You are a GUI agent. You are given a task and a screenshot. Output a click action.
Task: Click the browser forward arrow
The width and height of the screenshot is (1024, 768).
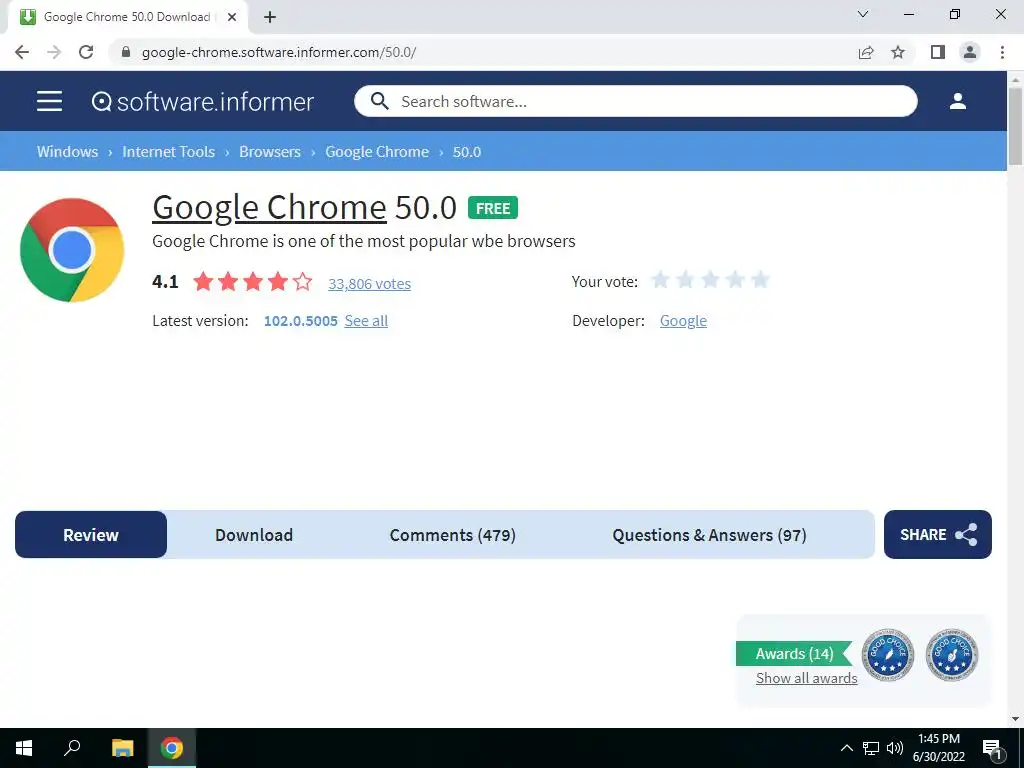coord(54,52)
